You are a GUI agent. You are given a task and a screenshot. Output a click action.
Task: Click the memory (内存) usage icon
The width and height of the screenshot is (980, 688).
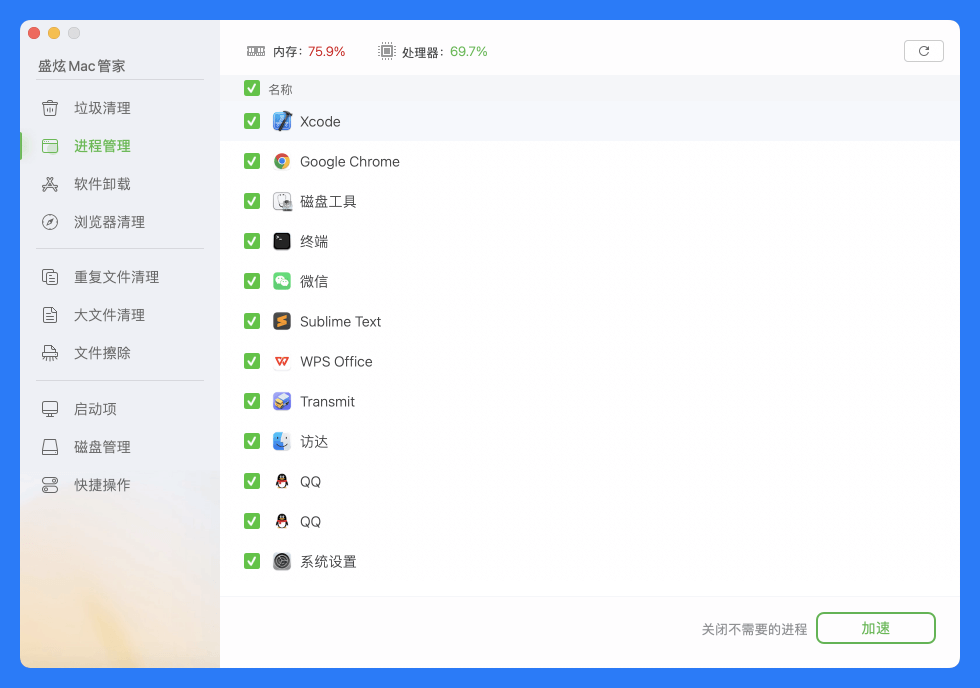pos(256,51)
